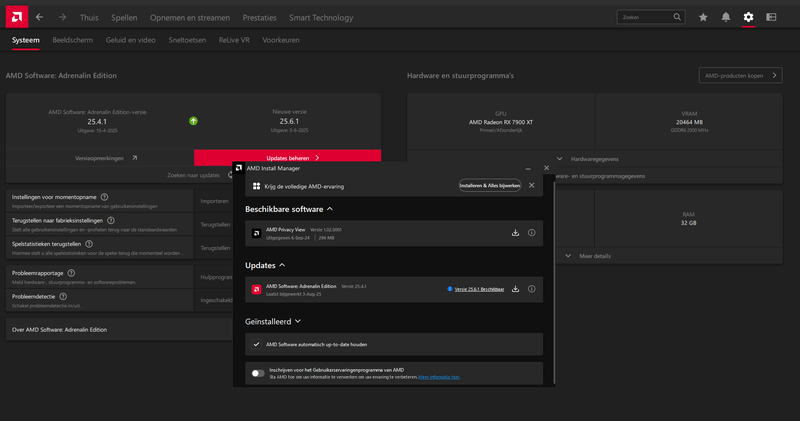This screenshot has height=421, width=800.
Task: Click the settings gear icon
Action: coord(748,17)
